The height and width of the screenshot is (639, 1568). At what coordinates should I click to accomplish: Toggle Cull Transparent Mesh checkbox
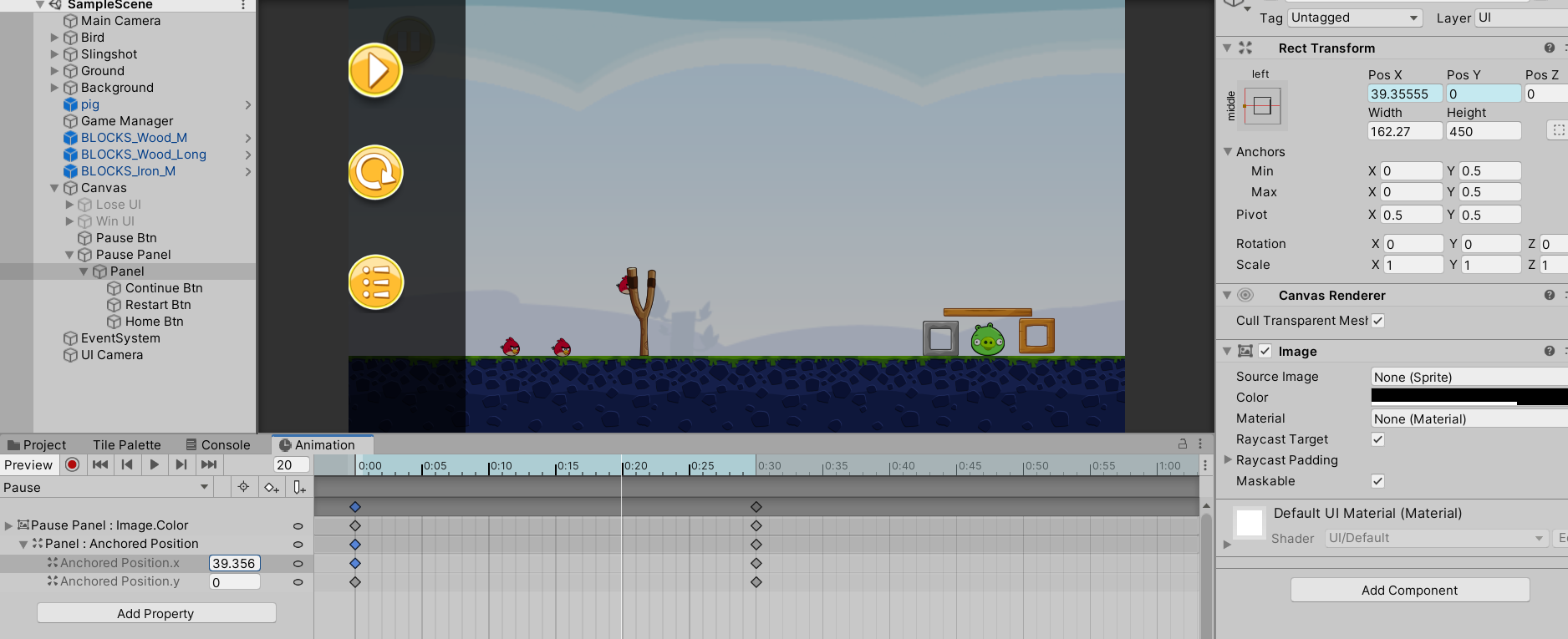coord(1377,321)
